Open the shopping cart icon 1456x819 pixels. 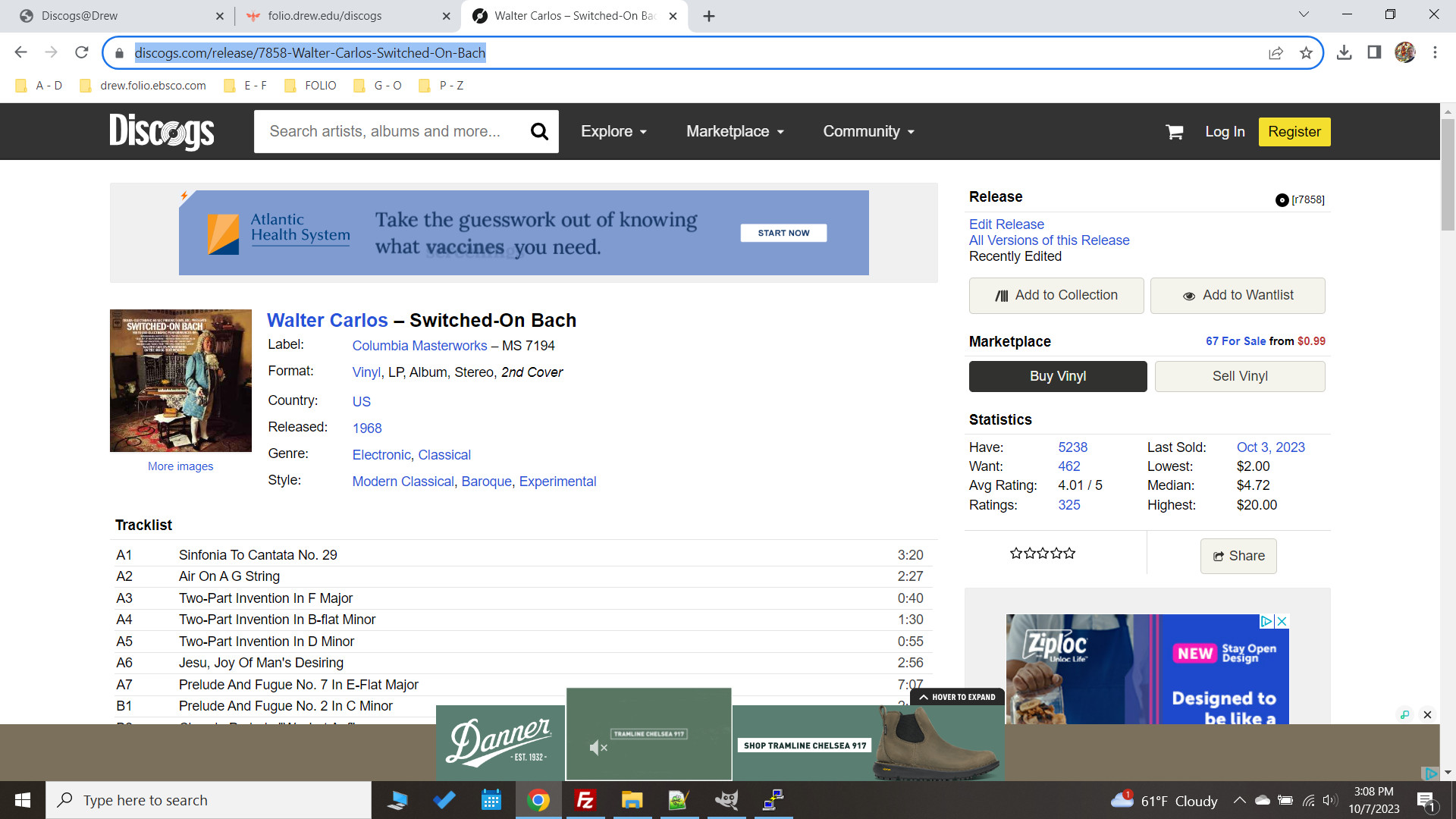(1175, 132)
